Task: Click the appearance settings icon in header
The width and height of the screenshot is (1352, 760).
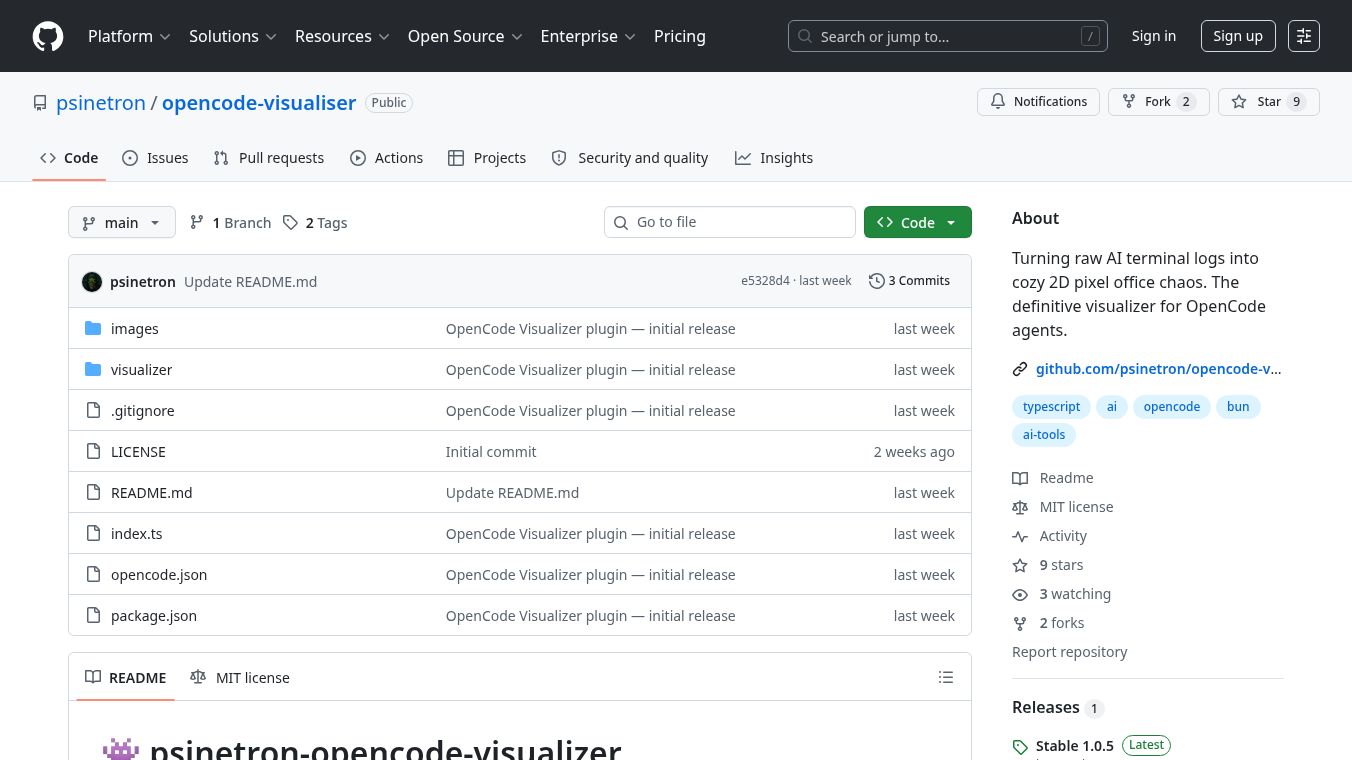Action: tap(1304, 36)
